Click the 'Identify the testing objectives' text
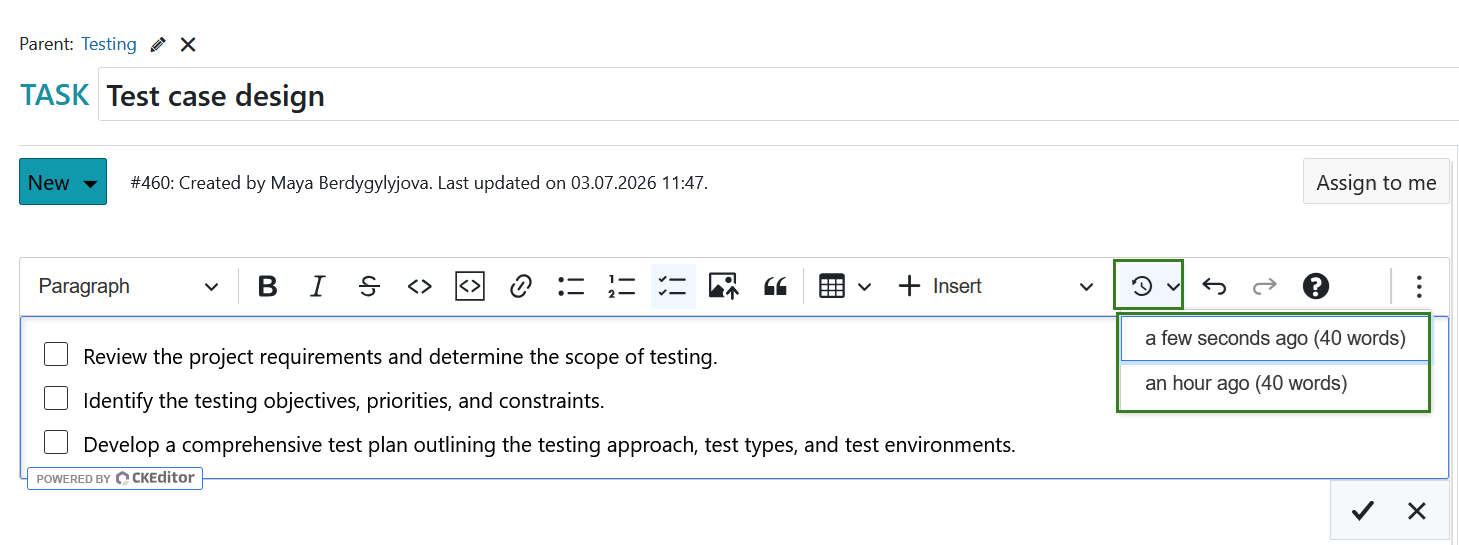1459x545 pixels. click(344, 401)
